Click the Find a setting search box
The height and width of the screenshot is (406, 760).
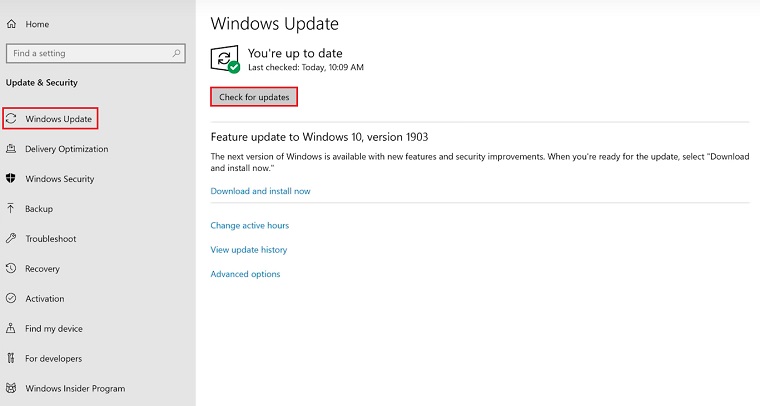tap(88, 53)
